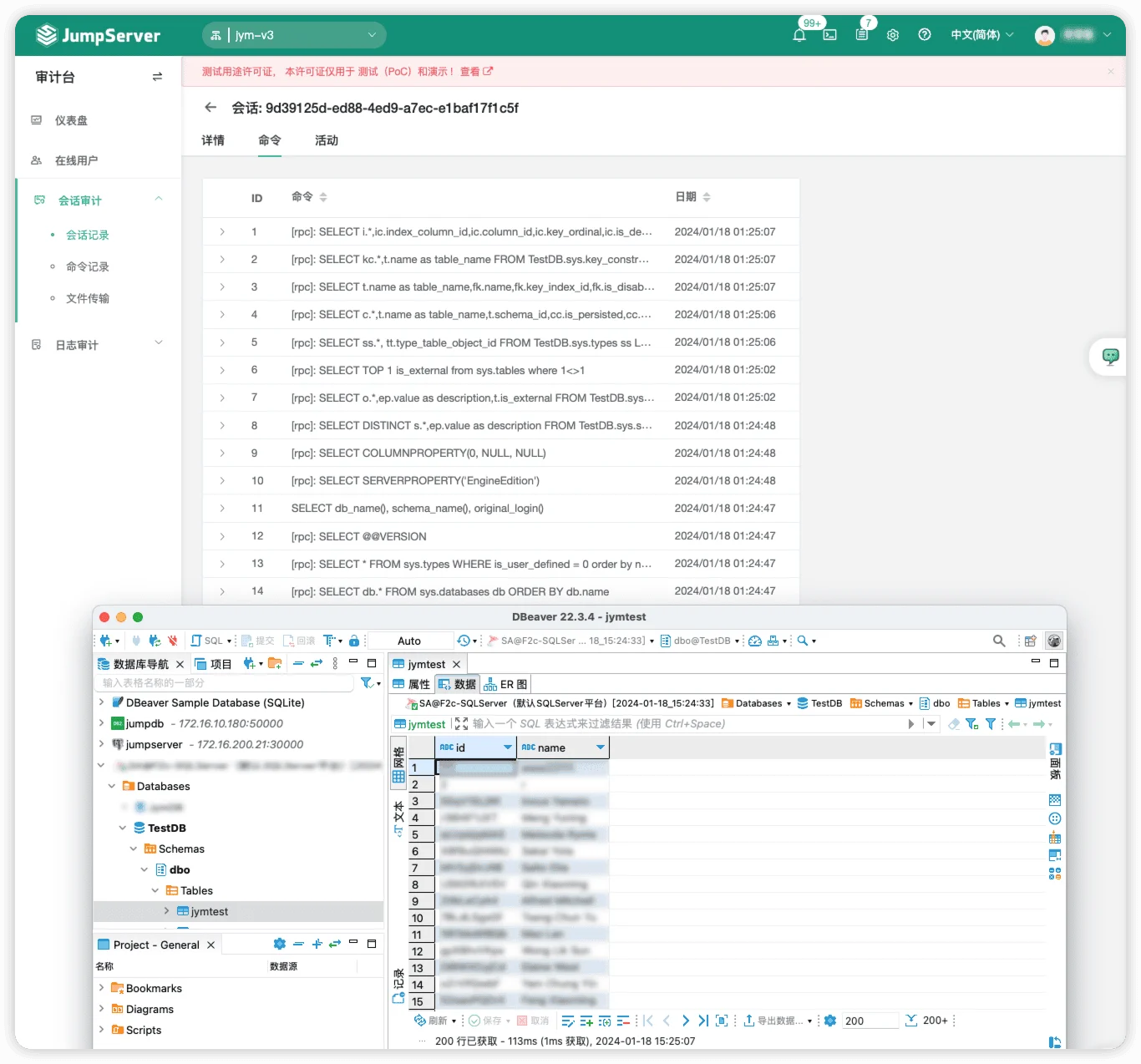Expand DBeaver Sample Database tree node

(x=102, y=702)
